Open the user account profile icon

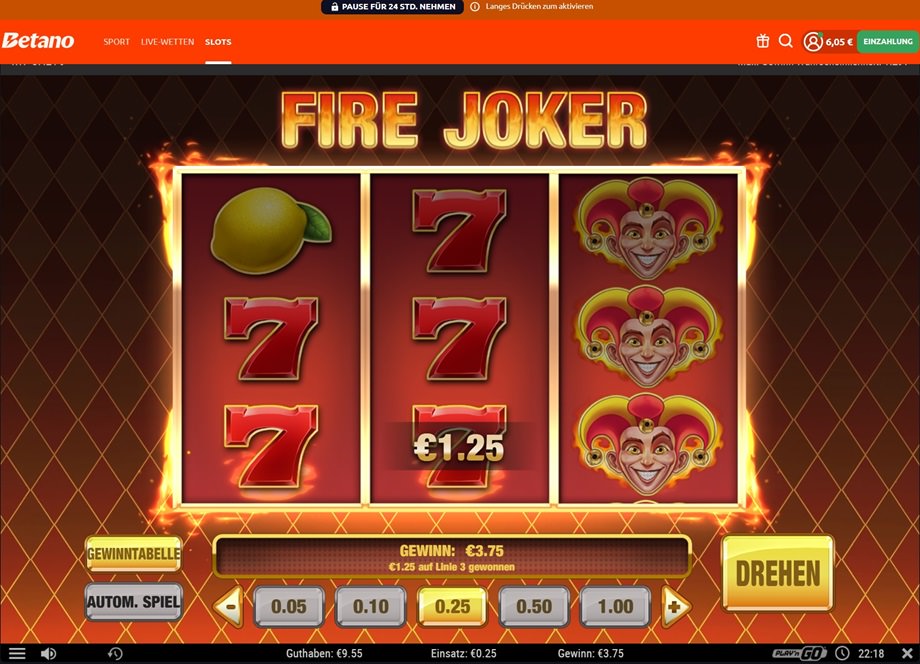click(813, 42)
